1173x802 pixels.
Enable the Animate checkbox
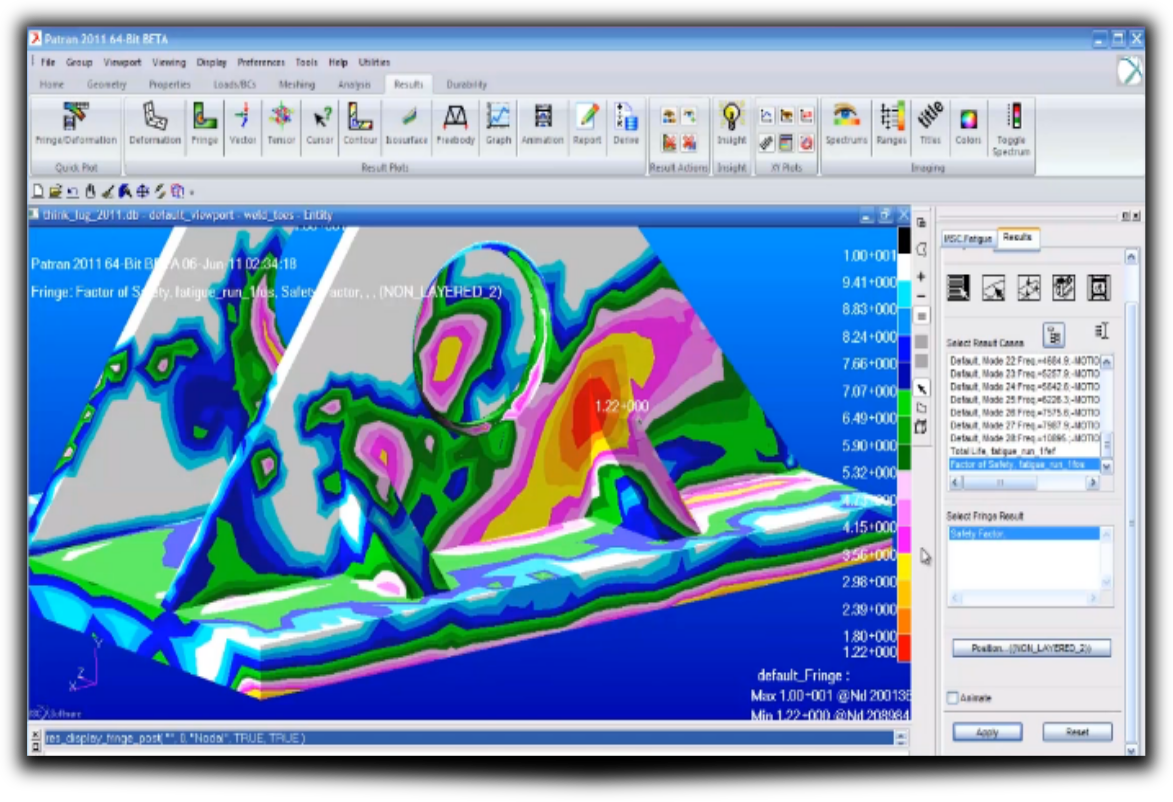tap(953, 698)
